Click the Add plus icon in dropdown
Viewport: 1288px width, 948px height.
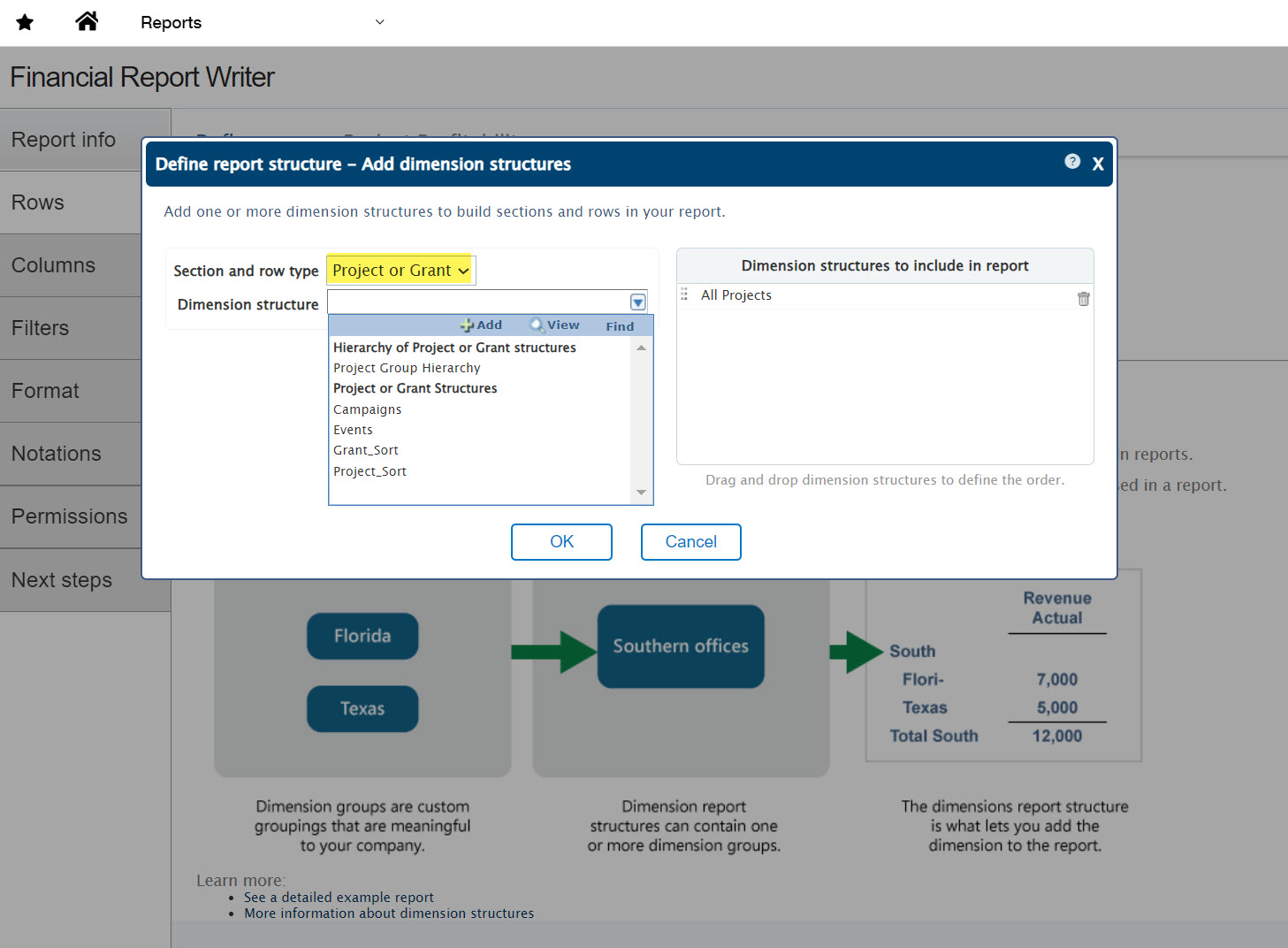click(468, 325)
